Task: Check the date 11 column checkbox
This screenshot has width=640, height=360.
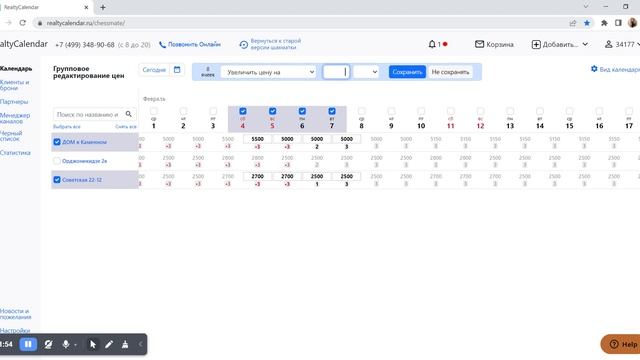Action: (451, 111)
